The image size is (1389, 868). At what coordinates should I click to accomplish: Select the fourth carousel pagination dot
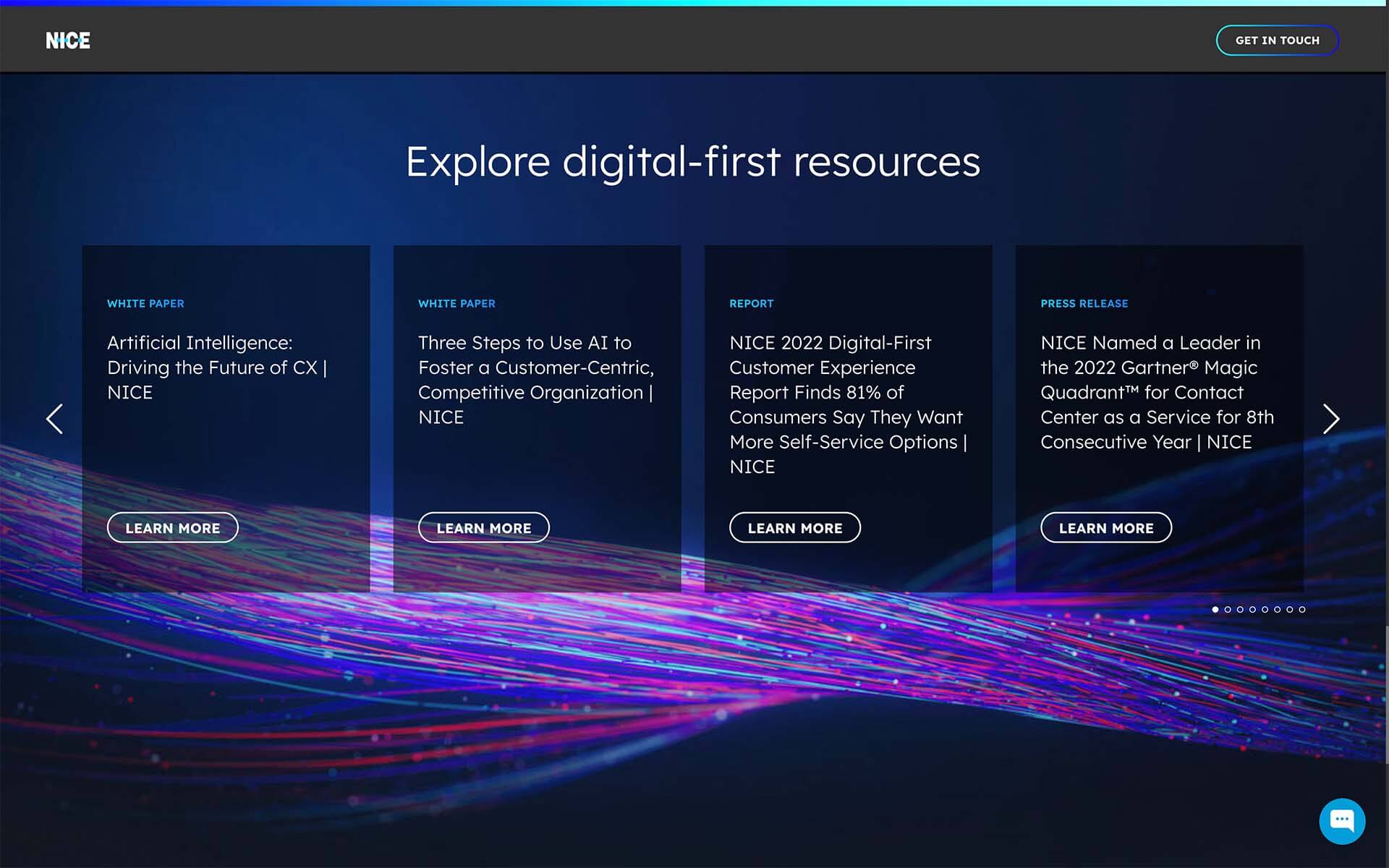tap(1252, 610)
